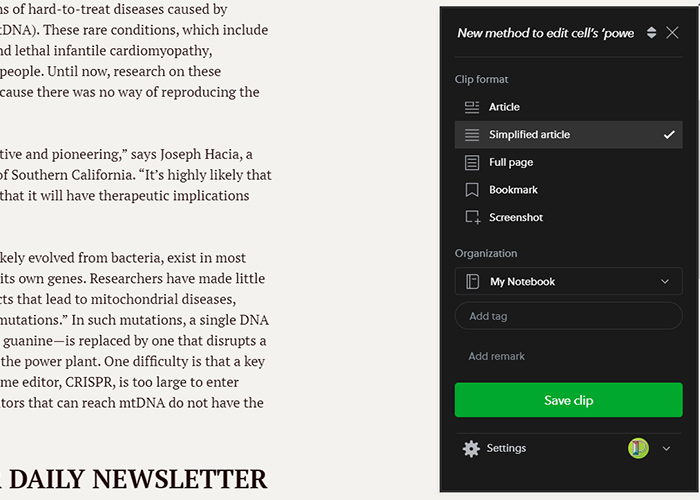Select Article clip format
Screen dimensions: 700x500
(568, 107)
